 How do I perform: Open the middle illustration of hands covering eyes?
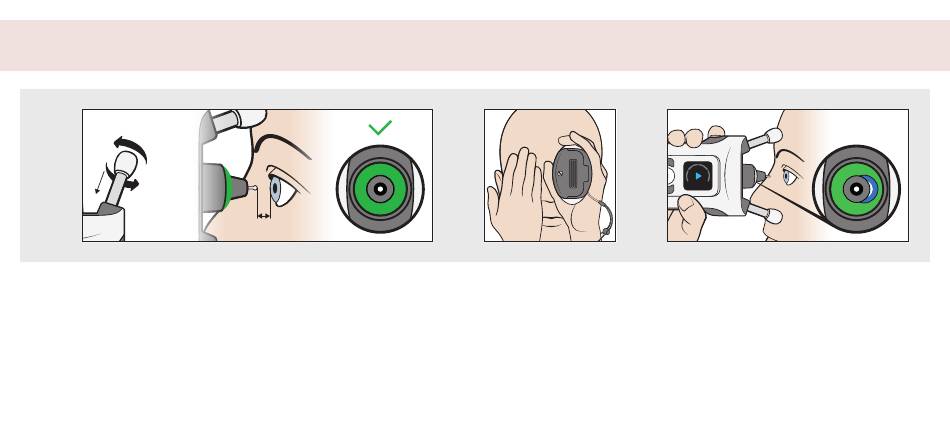[x=550, y=175]
